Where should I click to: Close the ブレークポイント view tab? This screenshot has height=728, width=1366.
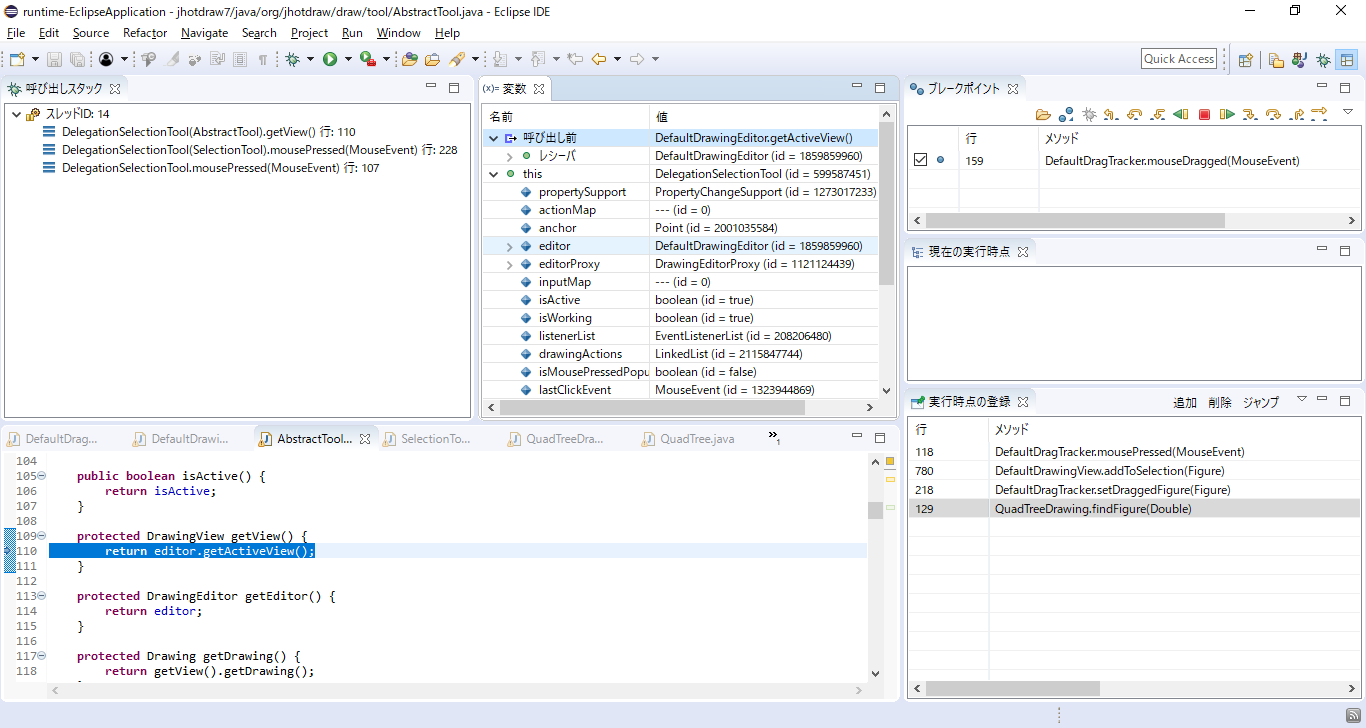click(1012, 89)
